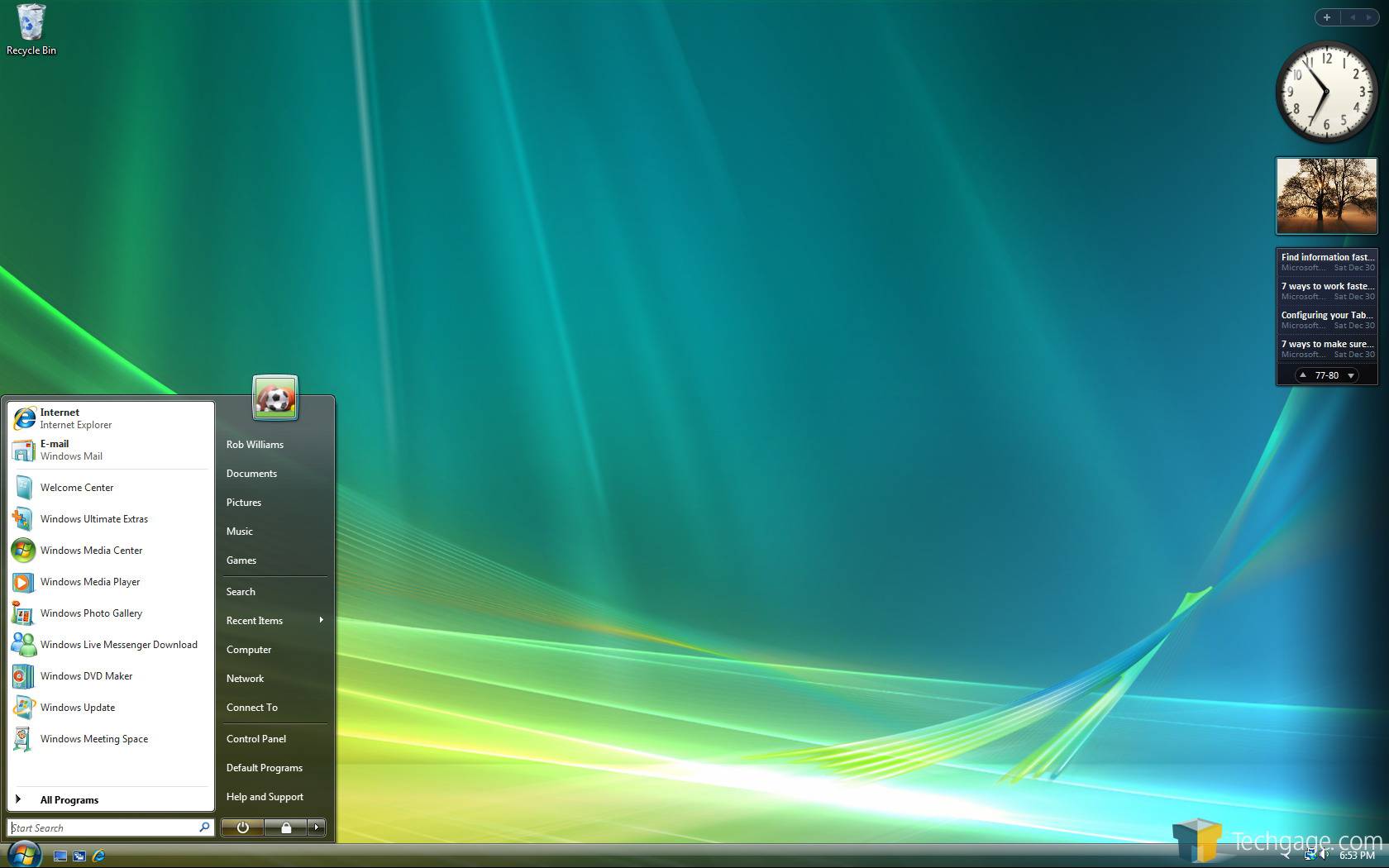Click the Windows Photo Gallery icon
Image resolution: width=1389 pixels, height=868 pixels.
(24, 613)
